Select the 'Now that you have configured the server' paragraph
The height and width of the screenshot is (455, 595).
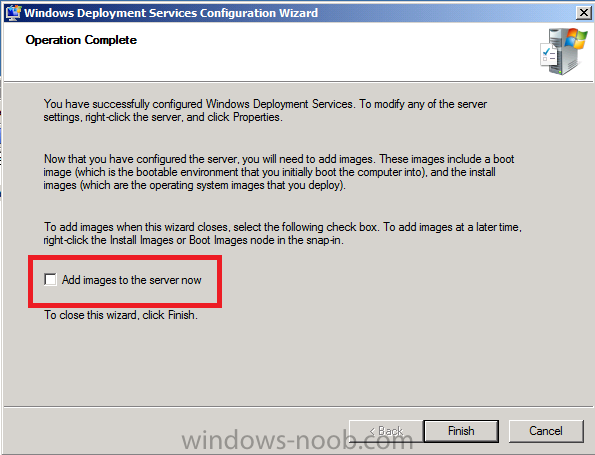(x=279, y=172)
